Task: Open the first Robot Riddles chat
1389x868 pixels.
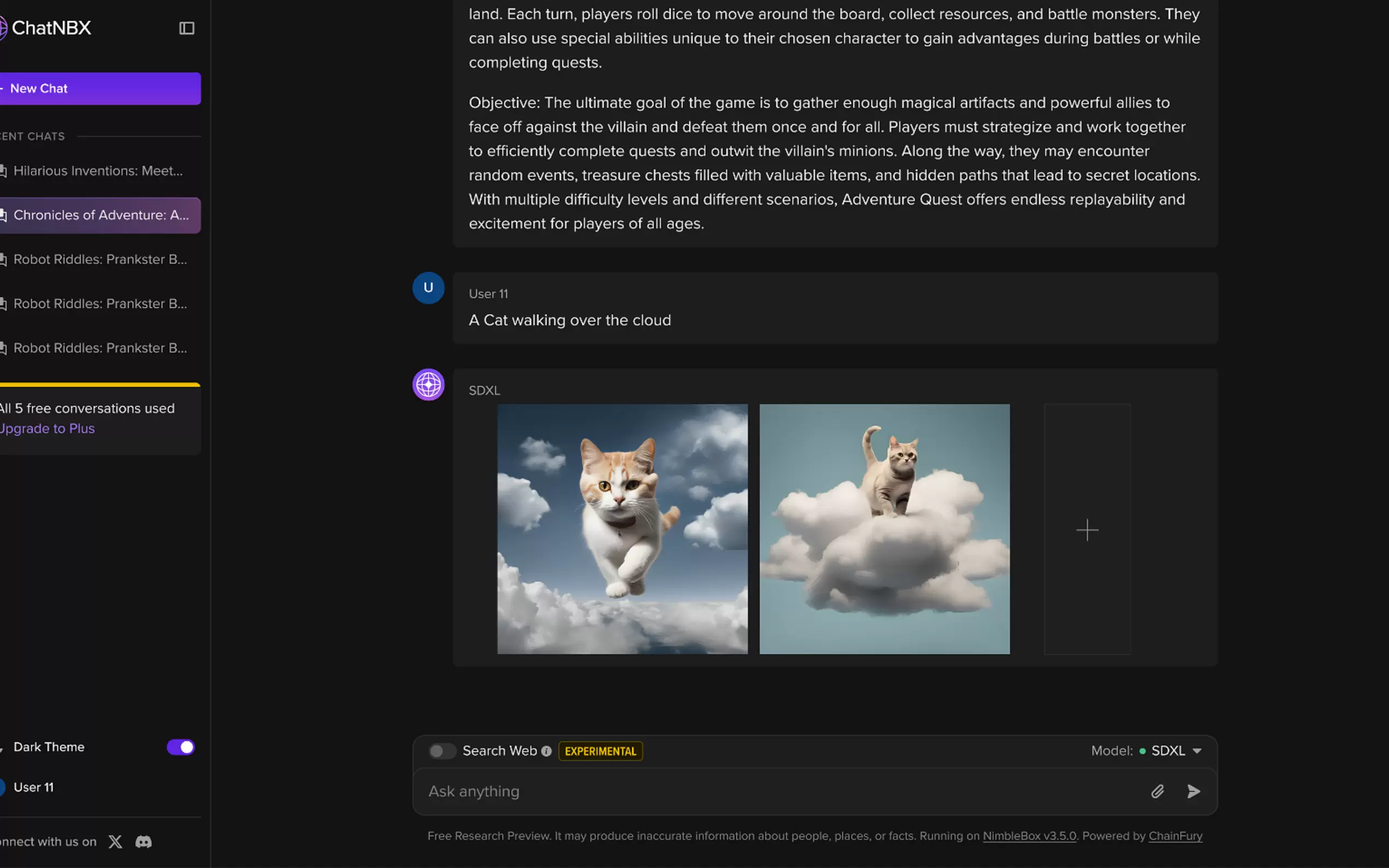Action: click(100, 260)
